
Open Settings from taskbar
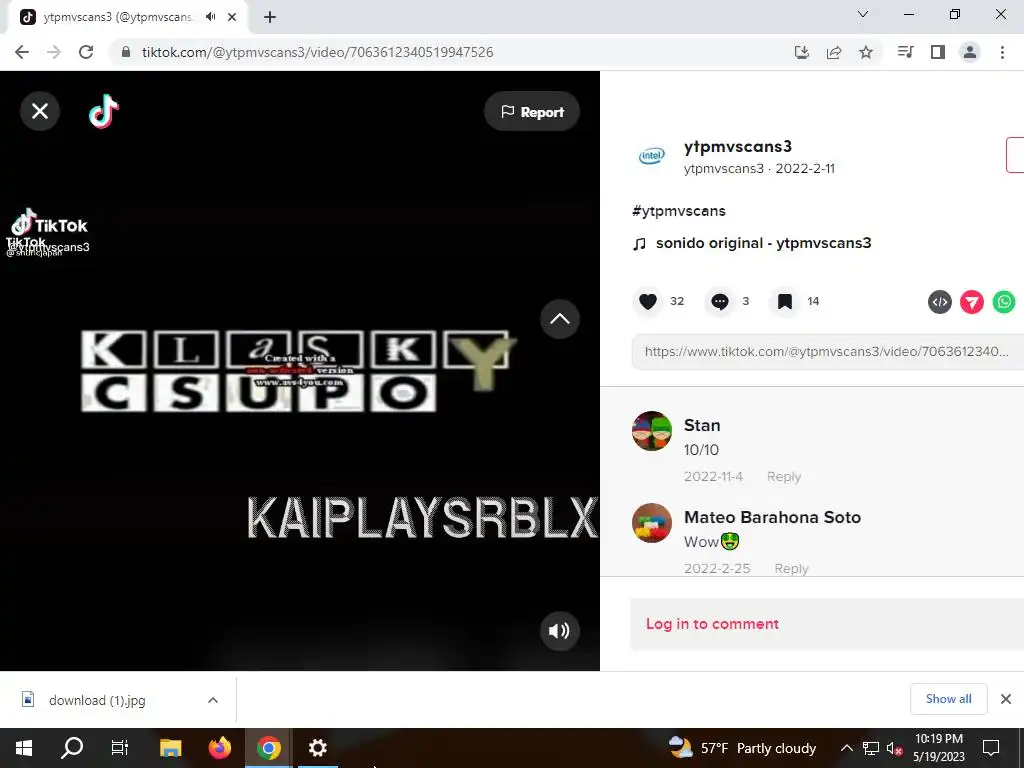pyautogui.click(x=317, y=748)
